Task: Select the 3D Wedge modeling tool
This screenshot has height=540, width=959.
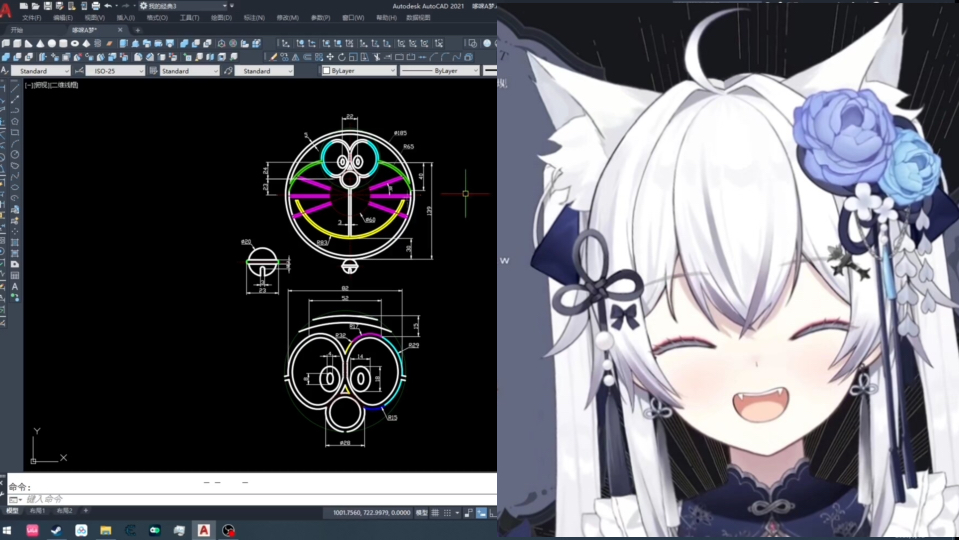Action: click(29, 43)
